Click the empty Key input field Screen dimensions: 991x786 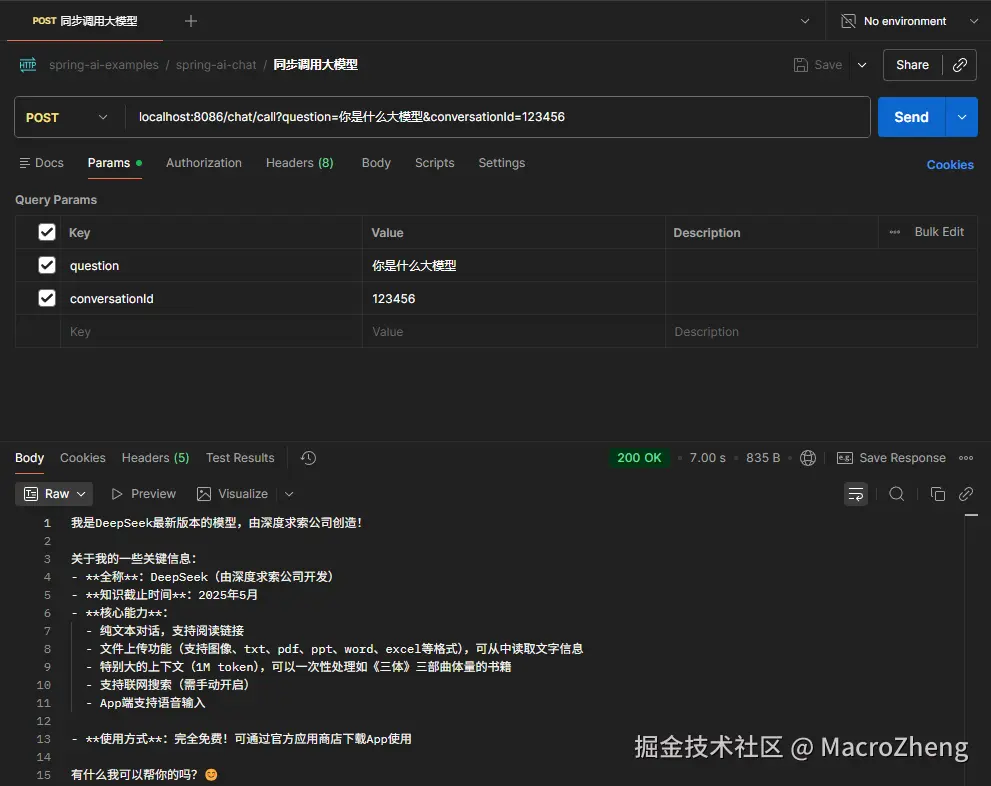tap(211, 331)
